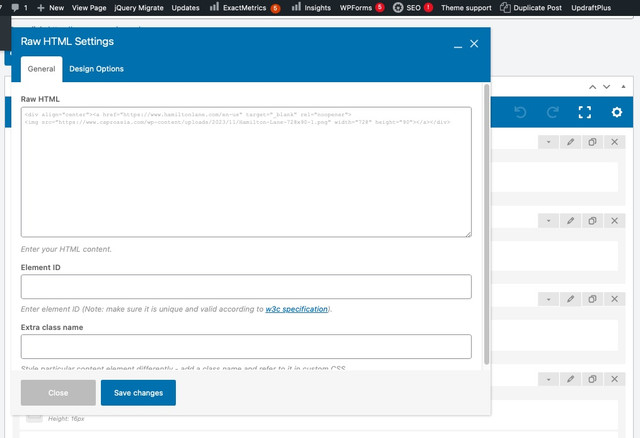Click the gray Close button
This screenshot has height=438, width=640.
[x=58, y=393]
